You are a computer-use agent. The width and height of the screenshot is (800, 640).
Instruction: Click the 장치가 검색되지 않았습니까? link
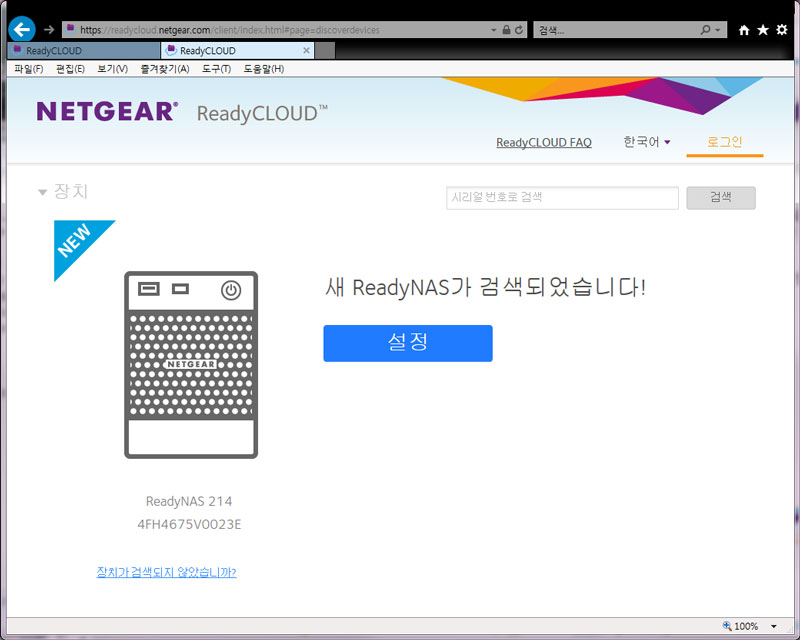pyautogui.click(x=166, y=572)
